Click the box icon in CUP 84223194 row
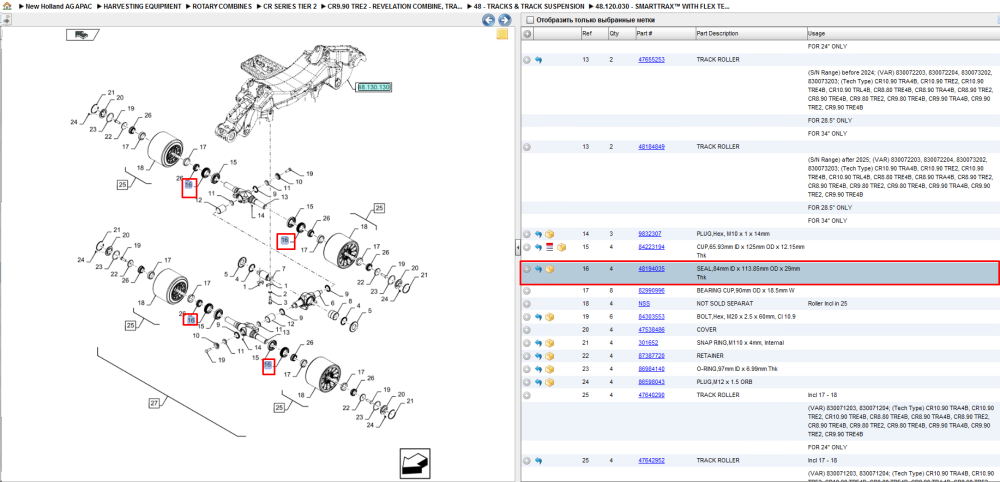This screenshot has height=482, width=1000. click(x=561, y=247)
